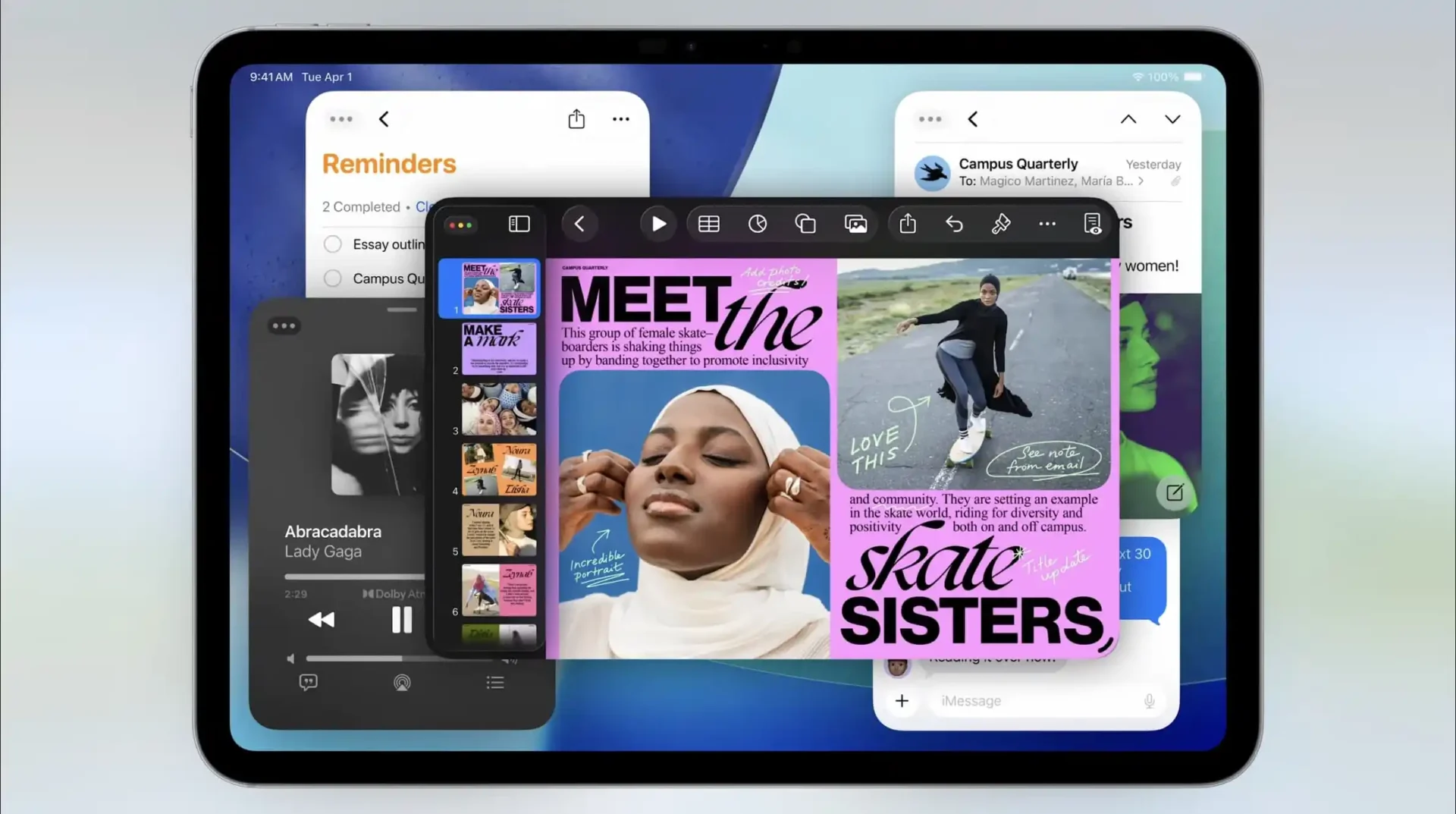
Task: Focus the iMessage text field
Action: click(x=1046, y=701)
